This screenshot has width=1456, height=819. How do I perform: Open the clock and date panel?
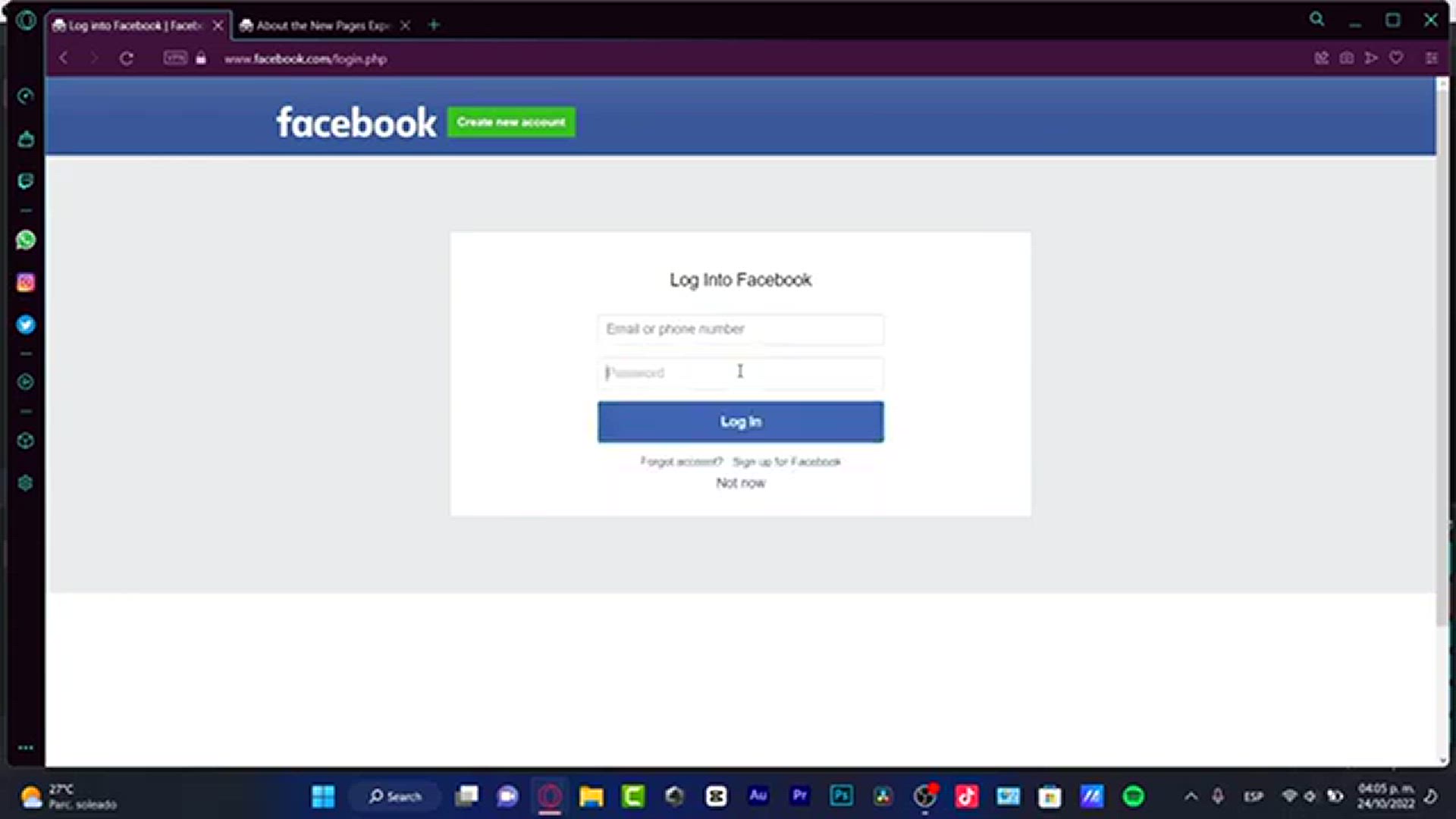pos(1386,796)
